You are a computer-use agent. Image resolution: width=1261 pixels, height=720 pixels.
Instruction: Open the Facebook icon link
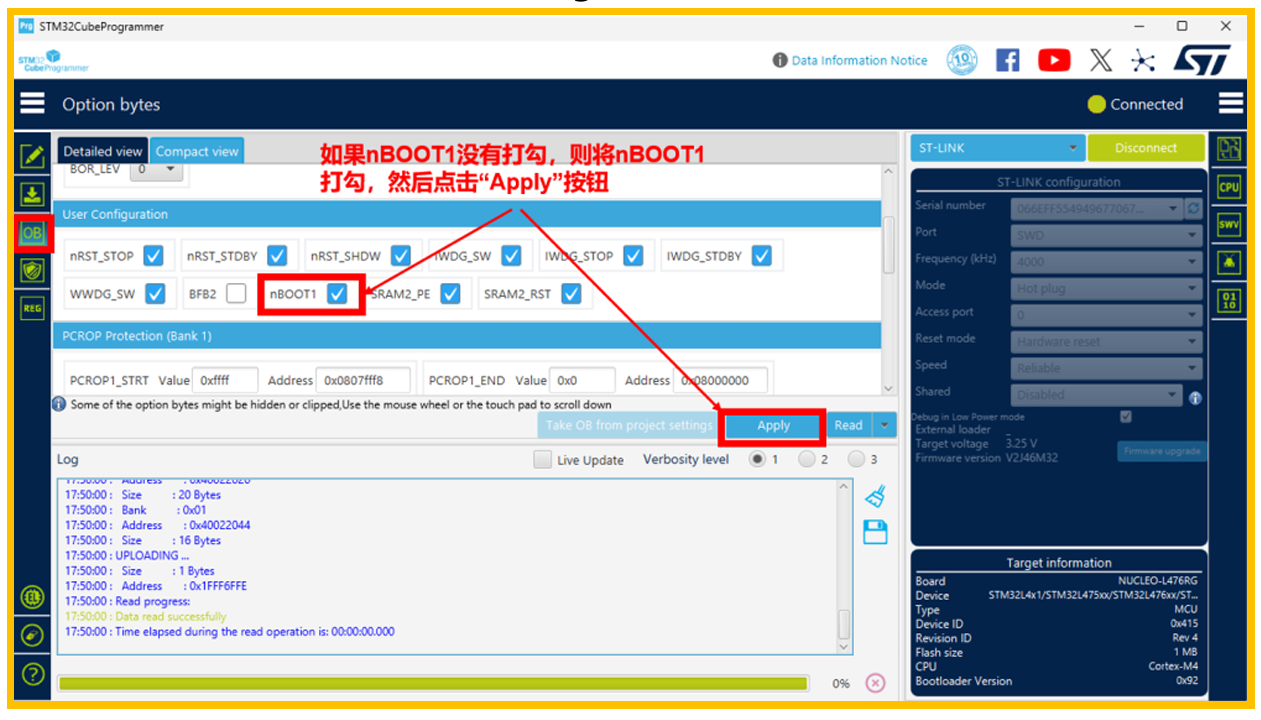[1008, 60]
